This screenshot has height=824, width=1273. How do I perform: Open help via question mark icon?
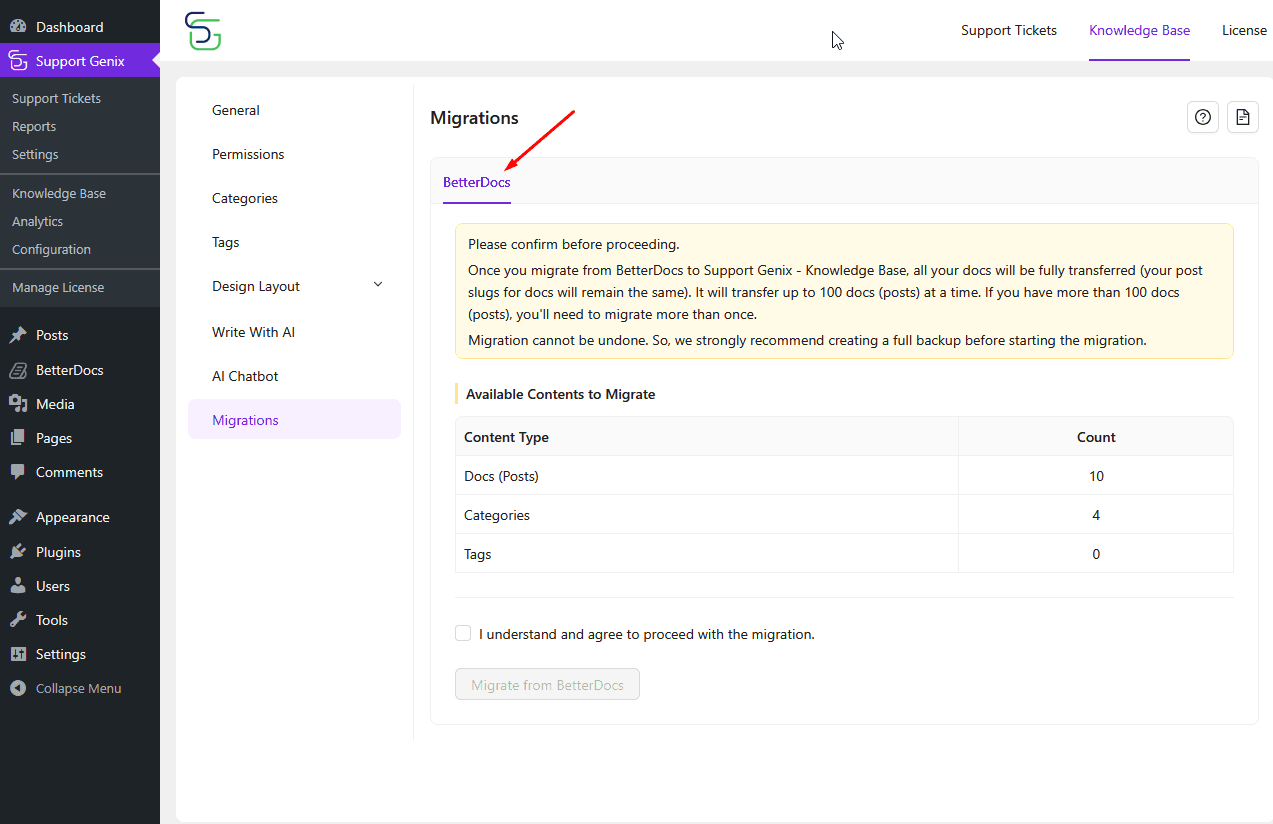pyautogui.click(x=1203, y=117)
